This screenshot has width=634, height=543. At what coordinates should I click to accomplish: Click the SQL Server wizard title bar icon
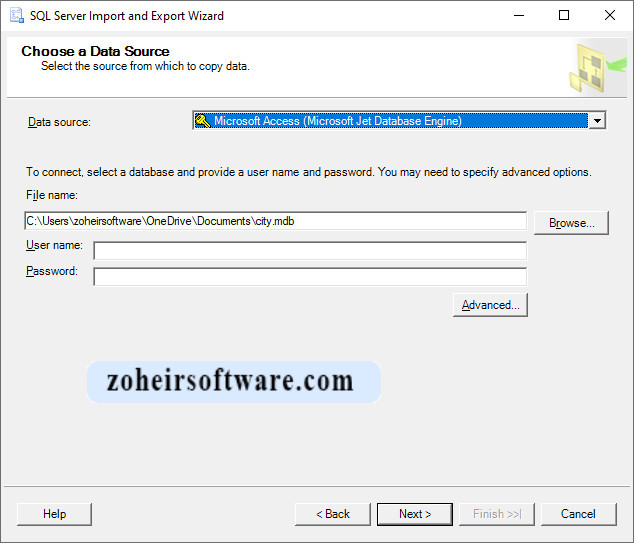pyautogui.click(x=16, y=16)
